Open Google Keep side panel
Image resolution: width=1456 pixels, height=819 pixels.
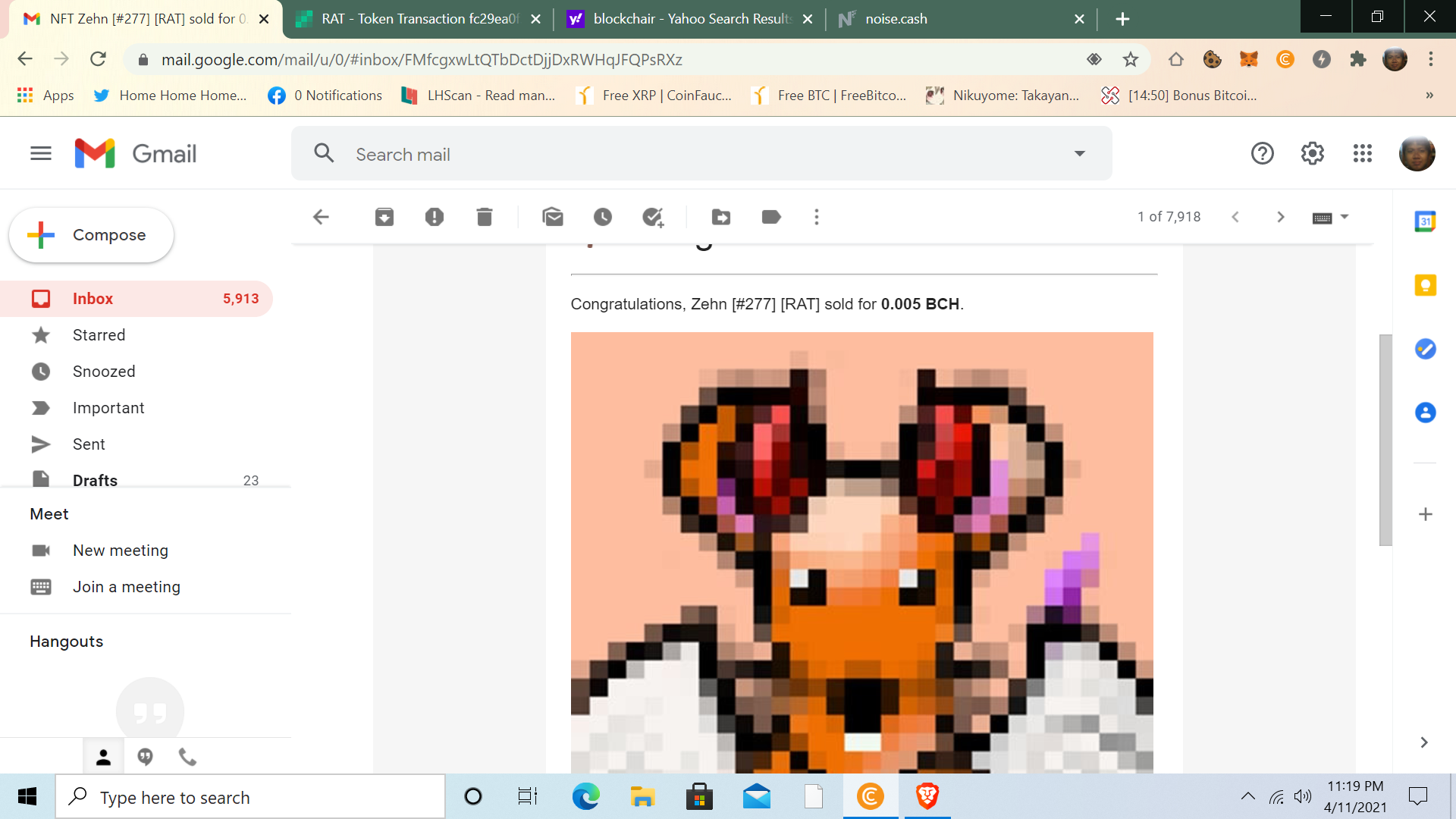tap(1426, 285)
